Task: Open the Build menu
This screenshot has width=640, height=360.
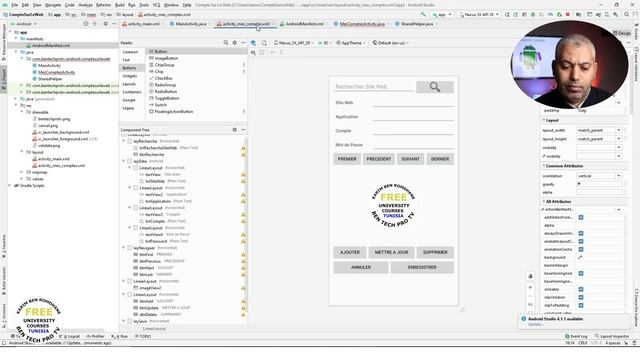Action: pyautogui.click(x=120, y=5)
